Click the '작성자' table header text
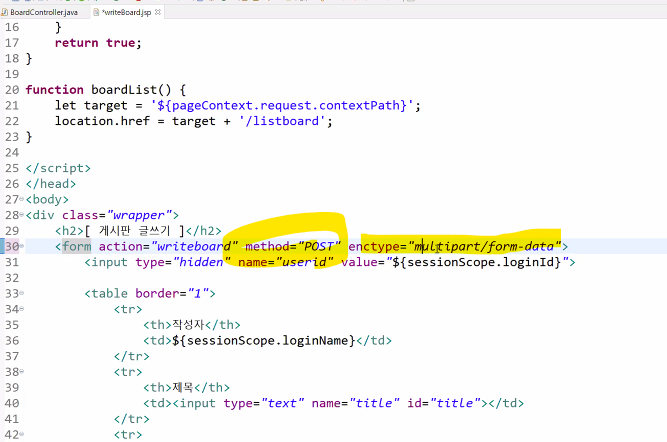This screenshot has width=667, height=442. [x=188, y=325]
